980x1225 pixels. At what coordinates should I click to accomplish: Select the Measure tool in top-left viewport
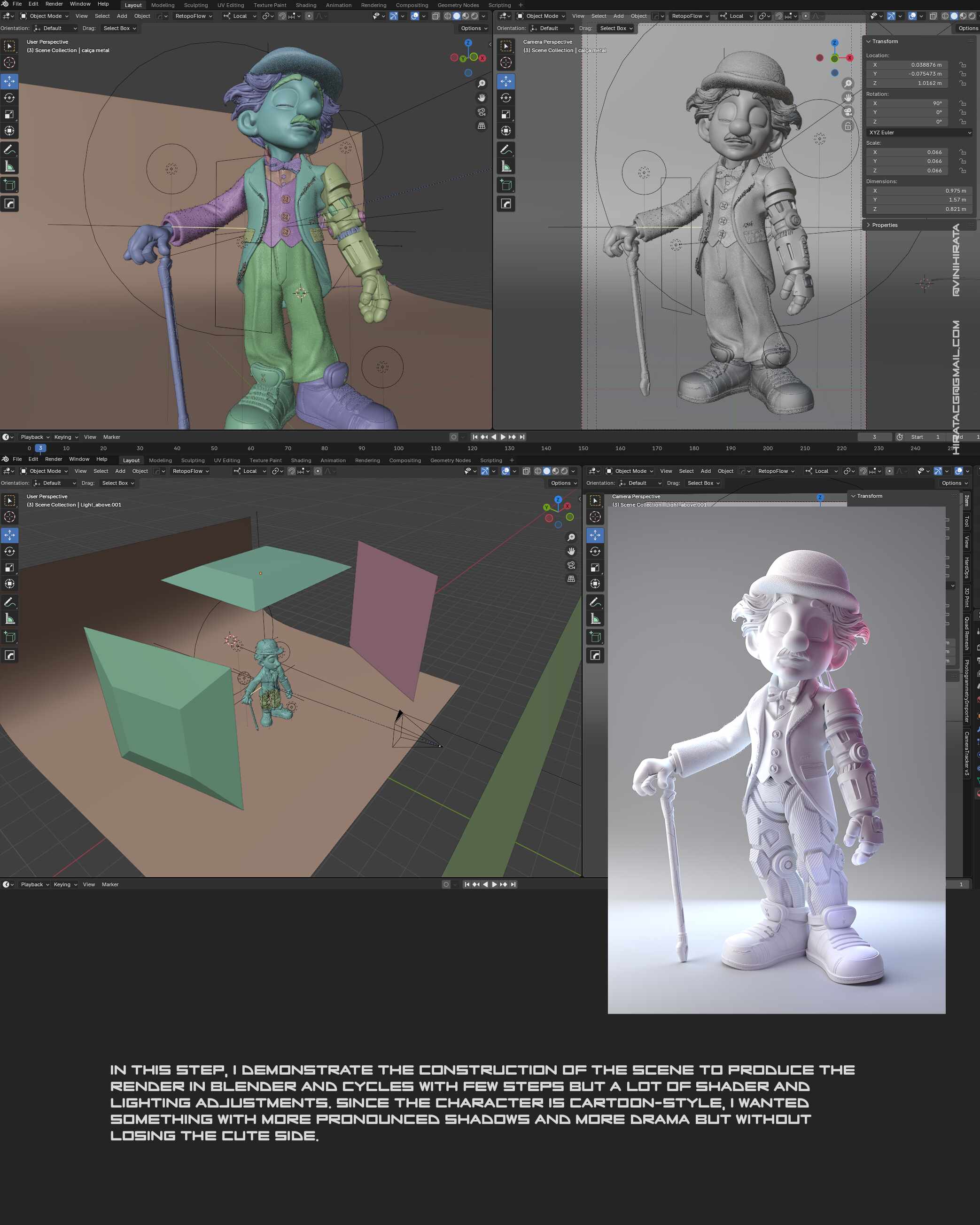tap(10, 166)
